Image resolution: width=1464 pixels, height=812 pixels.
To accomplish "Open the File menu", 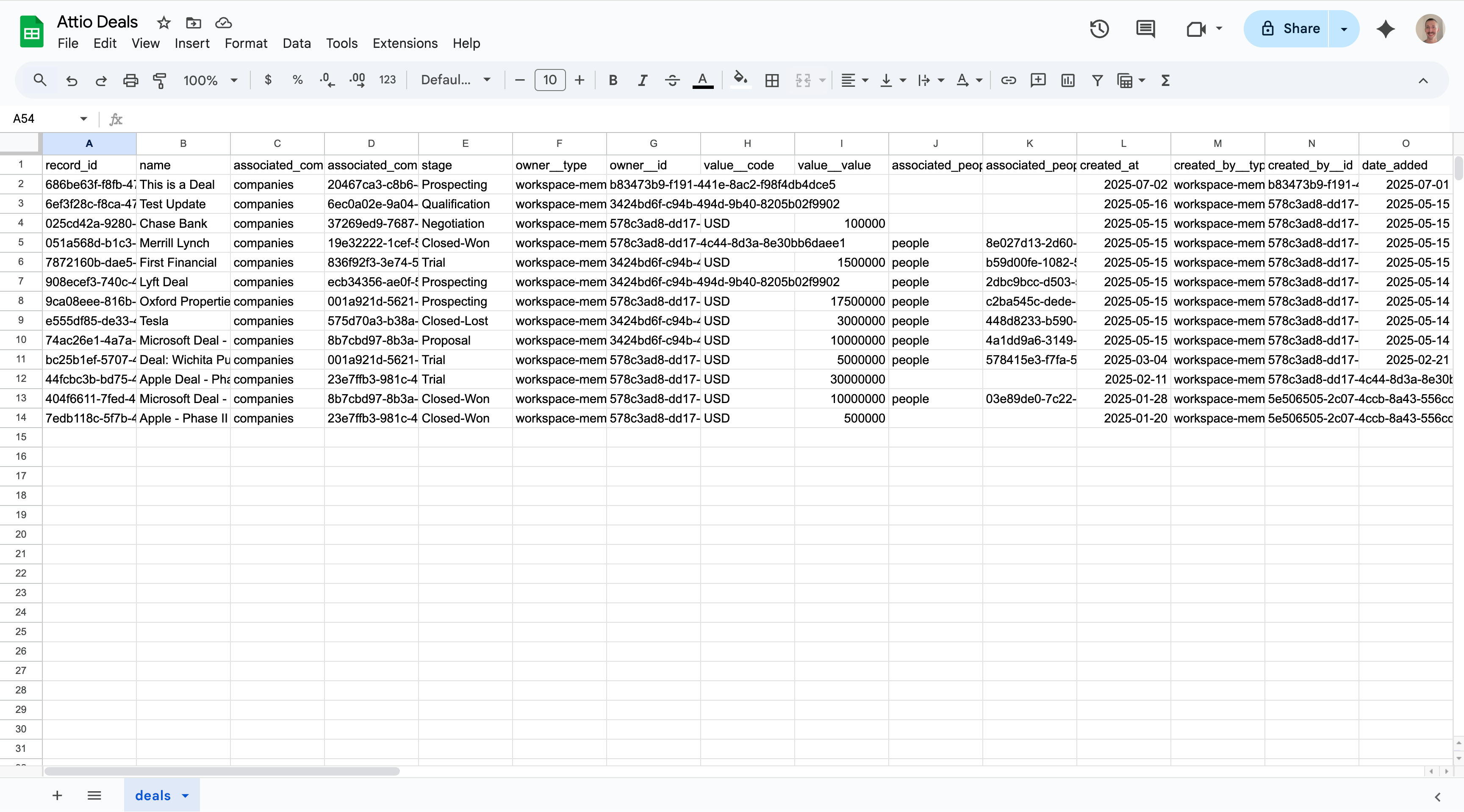I will click(x=68, y=43).
